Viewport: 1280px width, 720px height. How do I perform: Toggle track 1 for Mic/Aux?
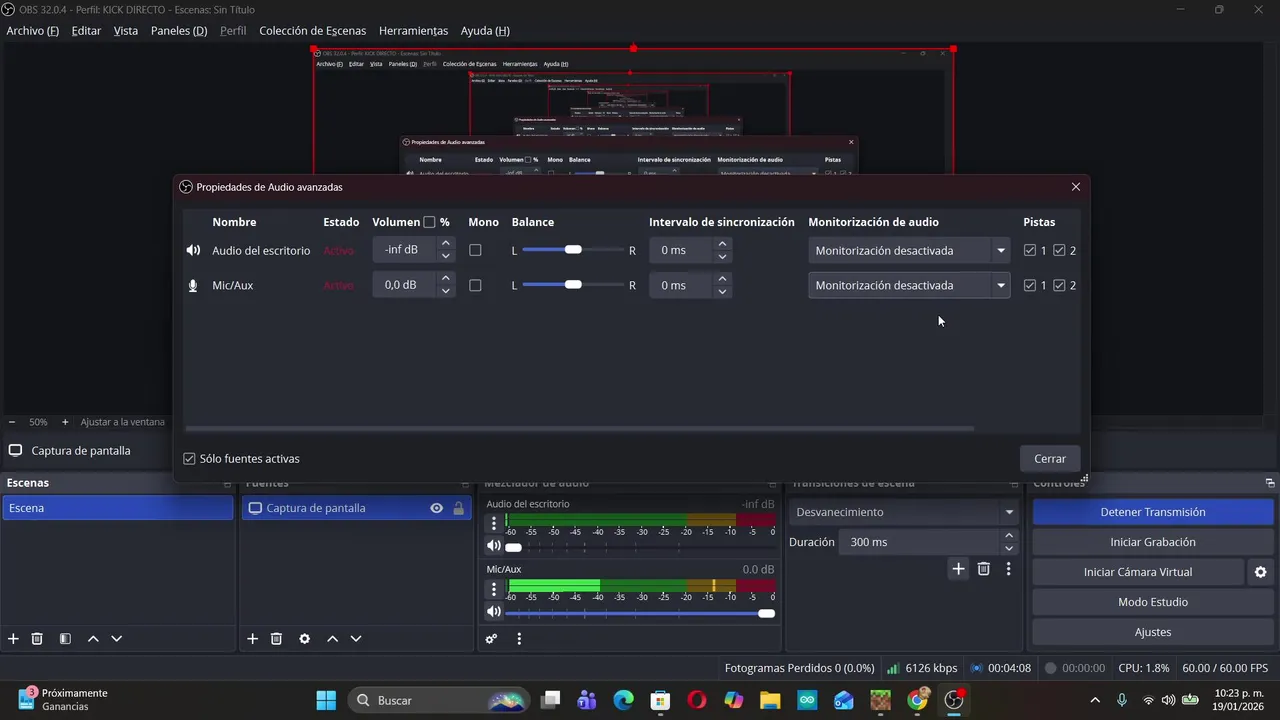pyautogui.click(x=1030, y=285)
